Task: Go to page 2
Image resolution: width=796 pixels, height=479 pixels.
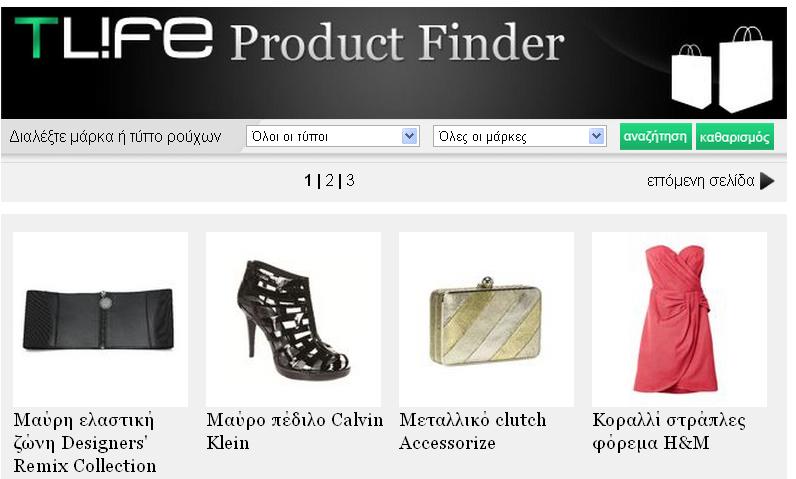Action: (330, 181)
